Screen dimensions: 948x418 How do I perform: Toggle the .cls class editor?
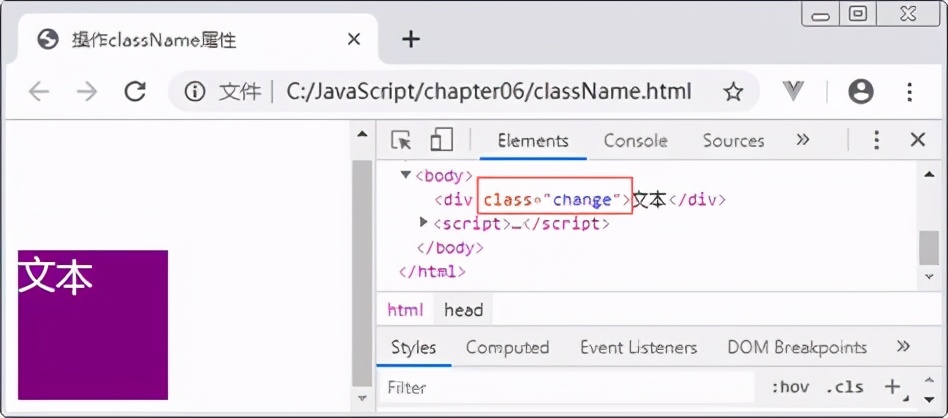point(844,387)
